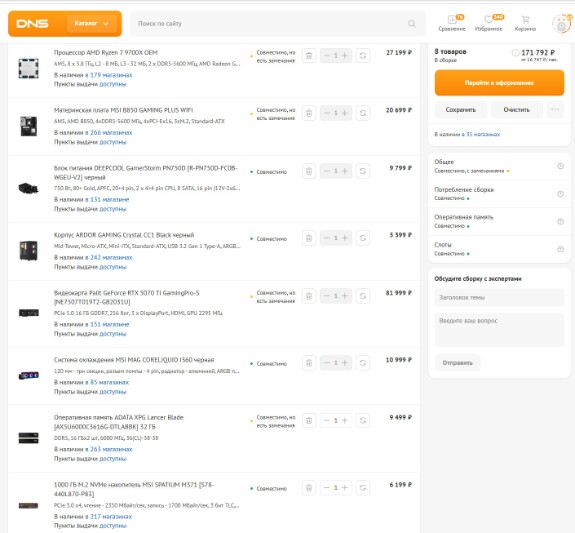Expand the Слоты compatibility section
The height and width of the screenshot is (533, 575).
(x=499, y=249)
